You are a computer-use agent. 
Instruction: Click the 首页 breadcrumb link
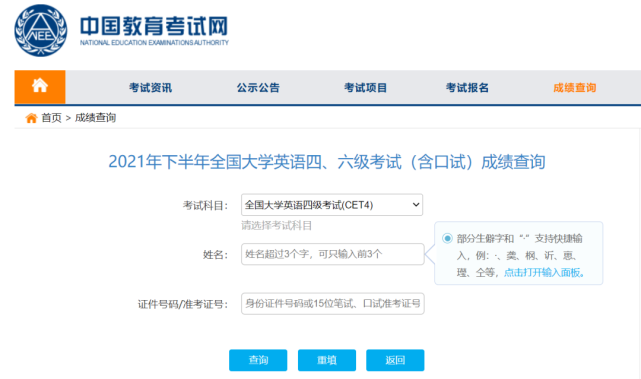click(x=51, y=118)
